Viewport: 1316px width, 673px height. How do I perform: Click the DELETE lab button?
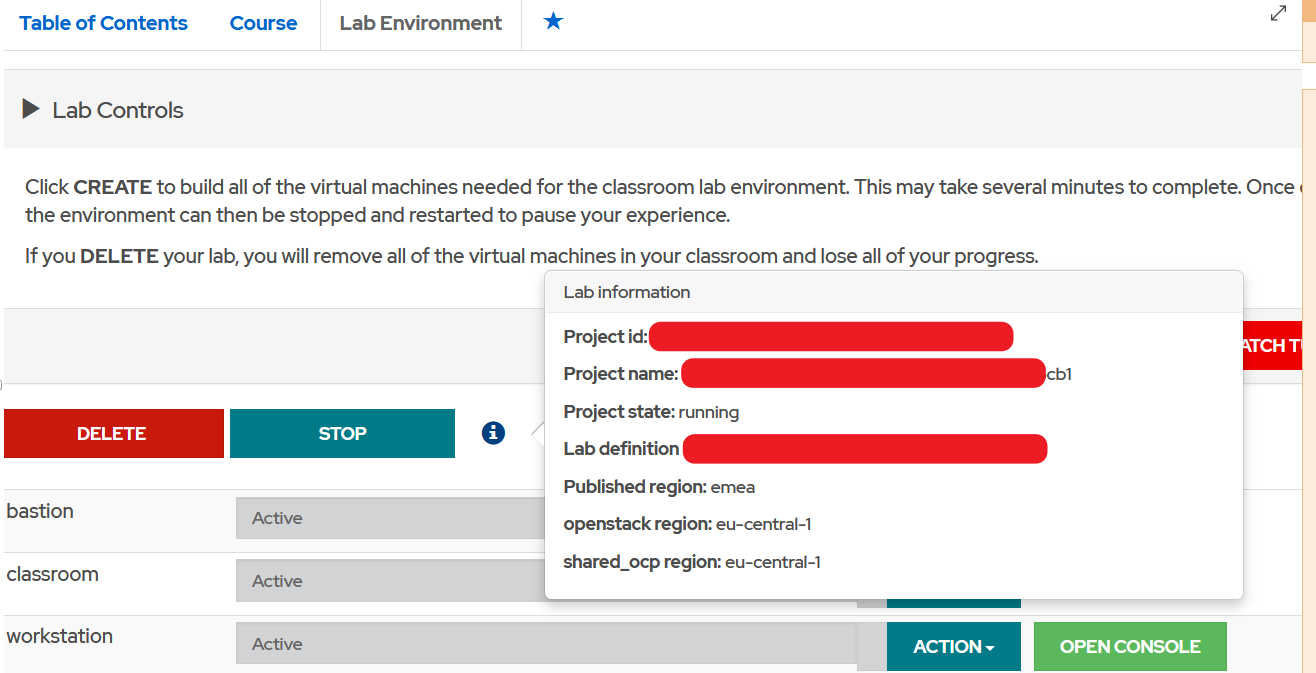point(112,433)
